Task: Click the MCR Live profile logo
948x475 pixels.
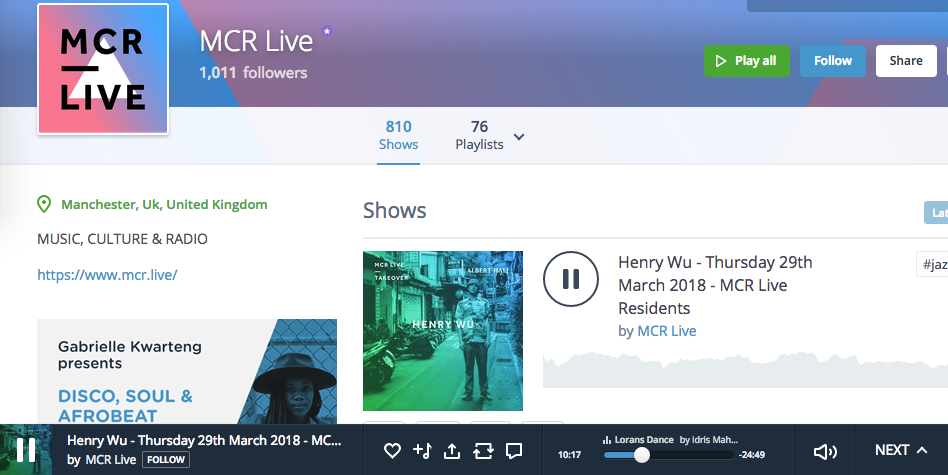Action: pos(103,69)
